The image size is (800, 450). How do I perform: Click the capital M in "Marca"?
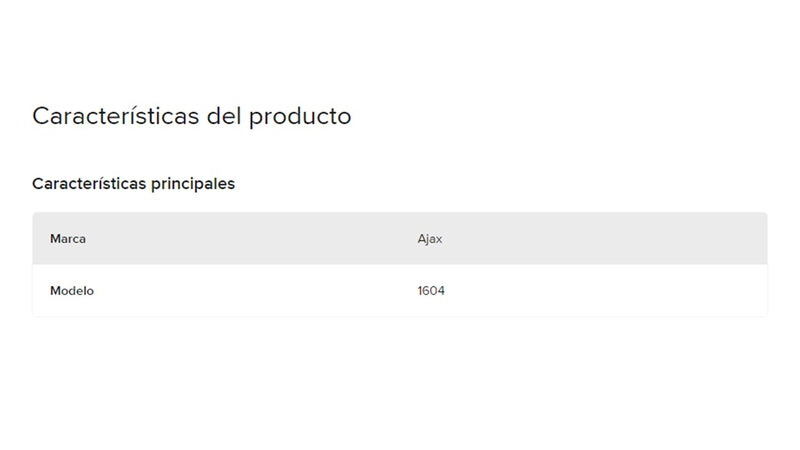55,239
